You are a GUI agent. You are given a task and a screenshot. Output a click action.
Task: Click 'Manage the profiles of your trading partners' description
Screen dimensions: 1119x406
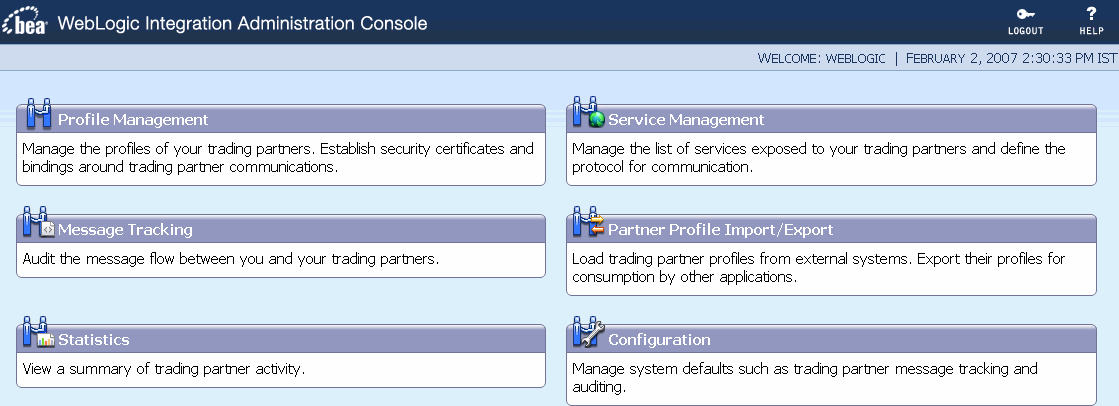tap(278, 158)
